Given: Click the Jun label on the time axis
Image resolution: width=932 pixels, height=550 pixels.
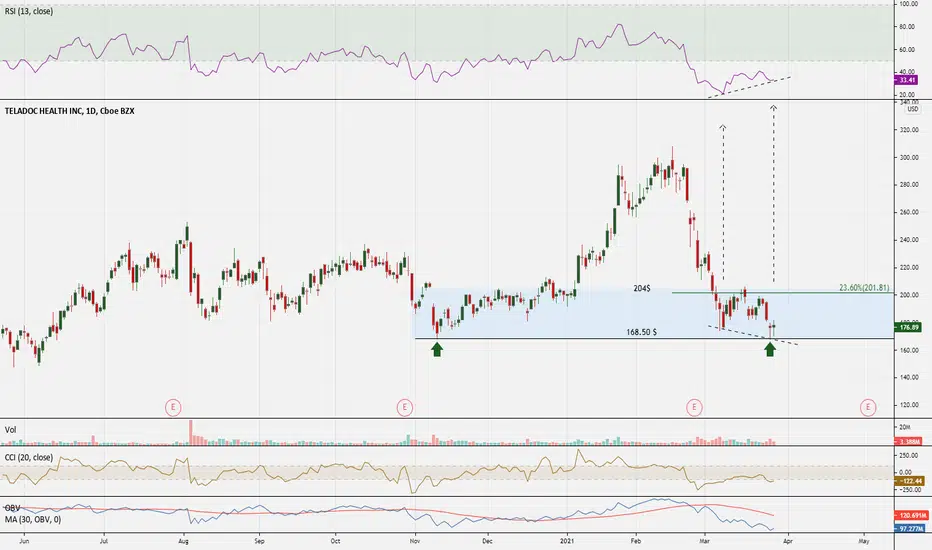Looking at the screenshot, I should 24,542.
